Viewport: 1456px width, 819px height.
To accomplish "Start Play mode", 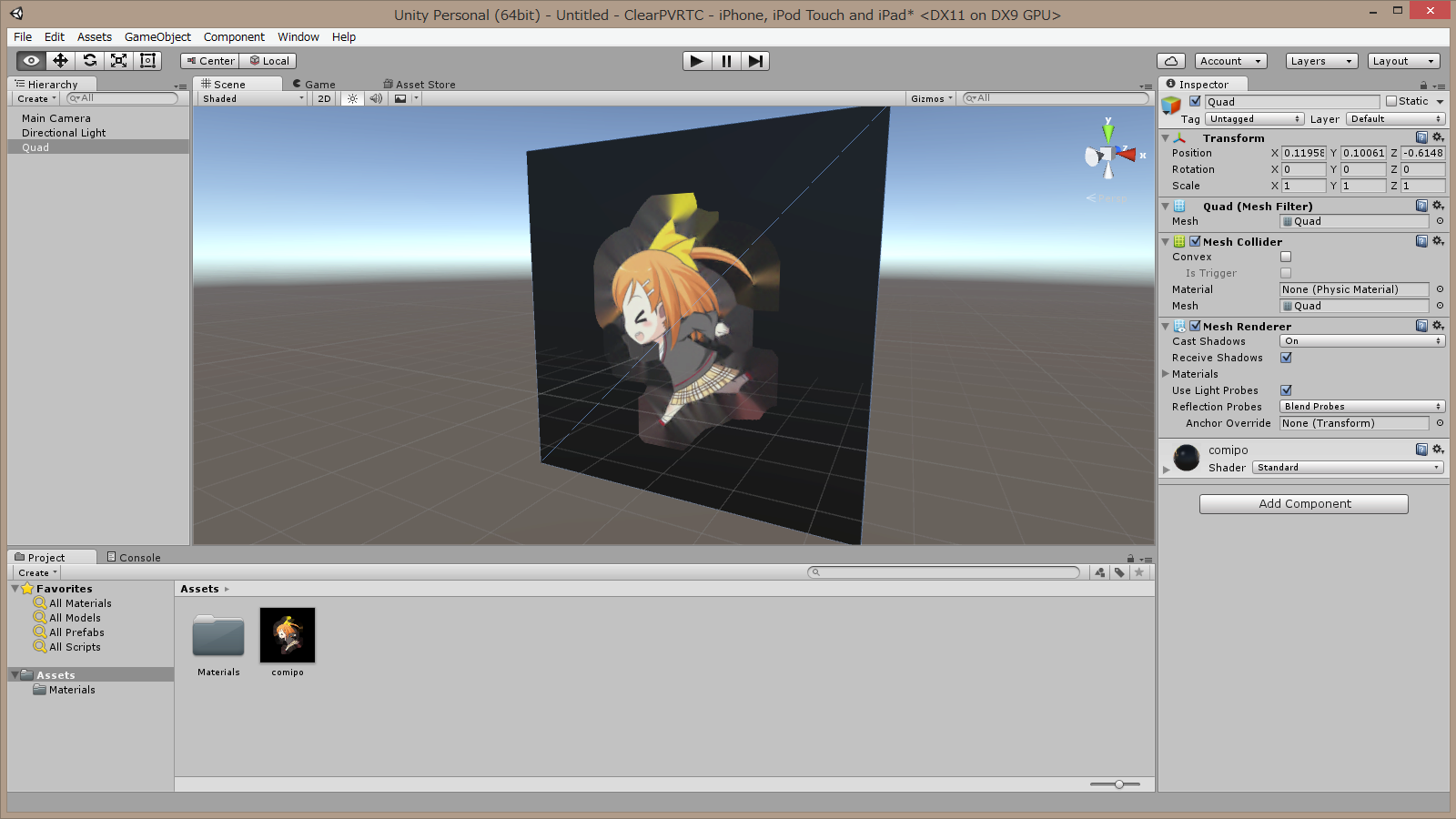I will pyautogui.click(x=696, y=61).
